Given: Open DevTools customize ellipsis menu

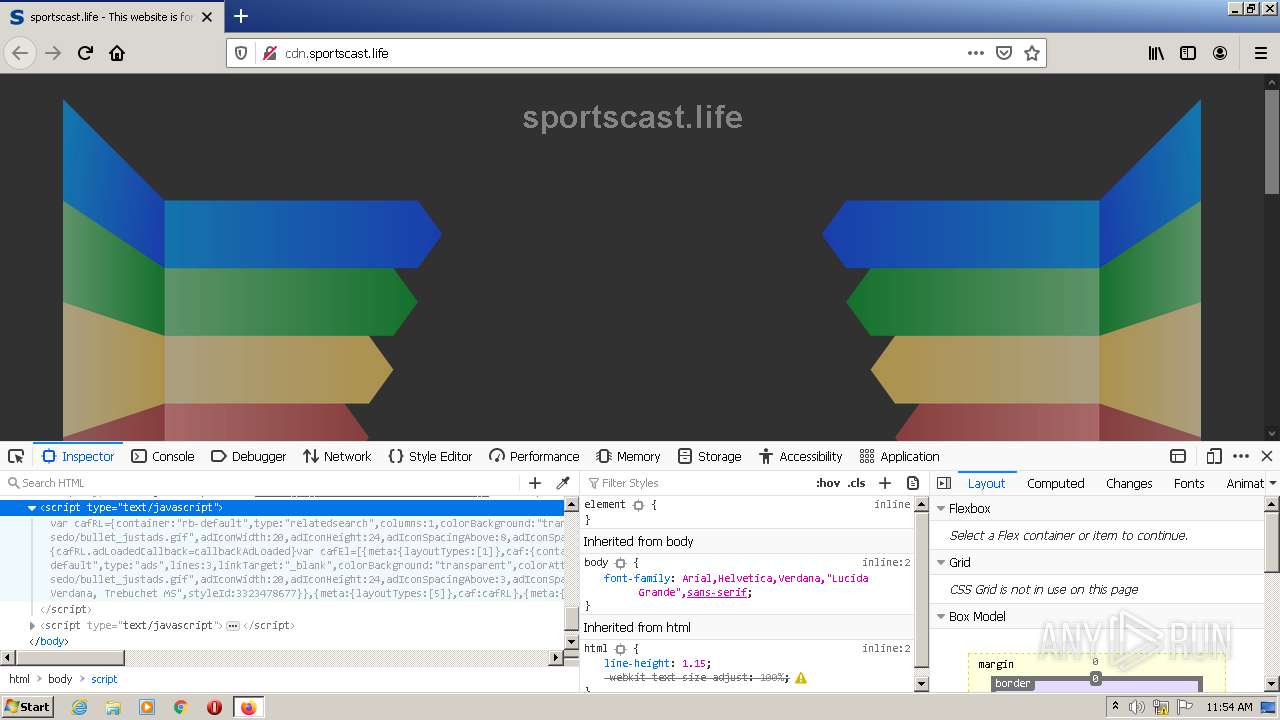Looking at the screenshot, I should tap(1241, 456).
